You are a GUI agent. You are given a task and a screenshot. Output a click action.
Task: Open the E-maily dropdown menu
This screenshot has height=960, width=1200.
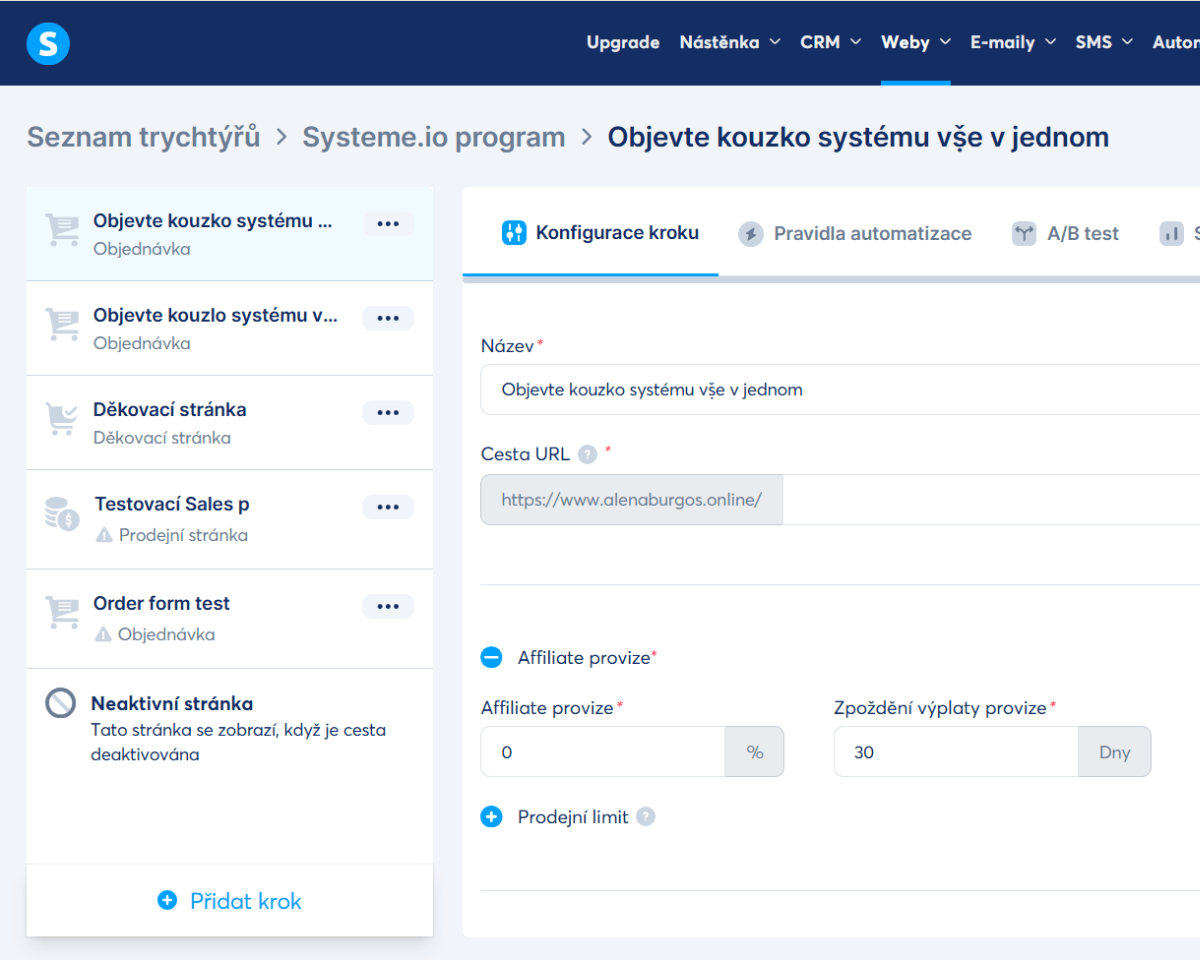coord(1012,42)
